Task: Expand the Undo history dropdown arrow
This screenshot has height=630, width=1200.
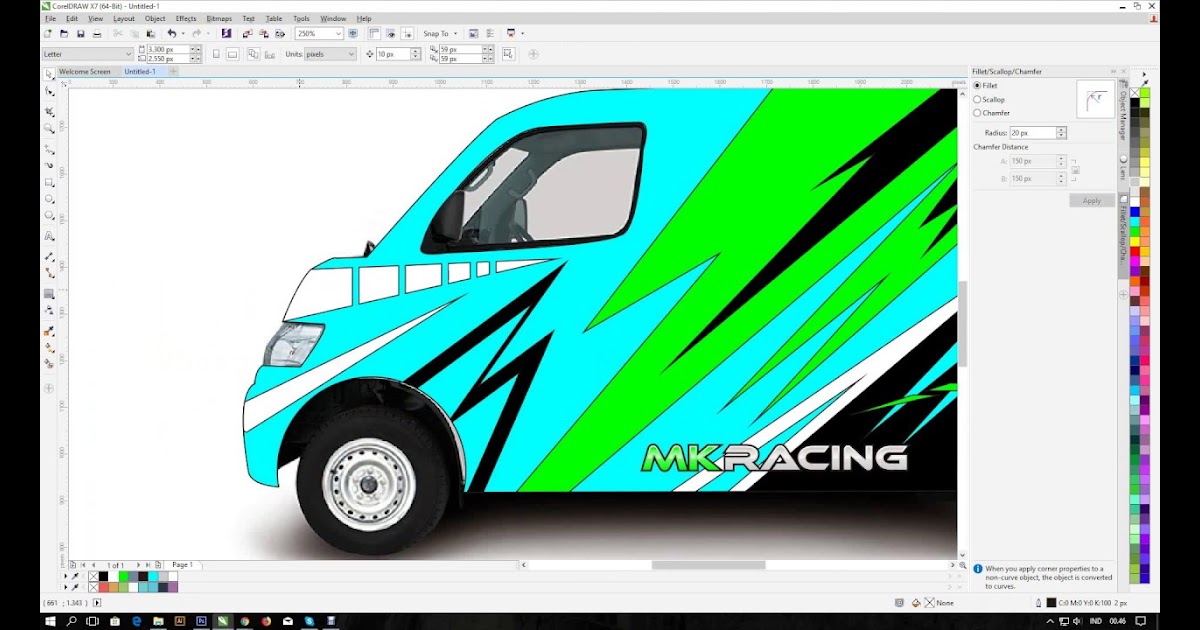Action: (183, 33)
